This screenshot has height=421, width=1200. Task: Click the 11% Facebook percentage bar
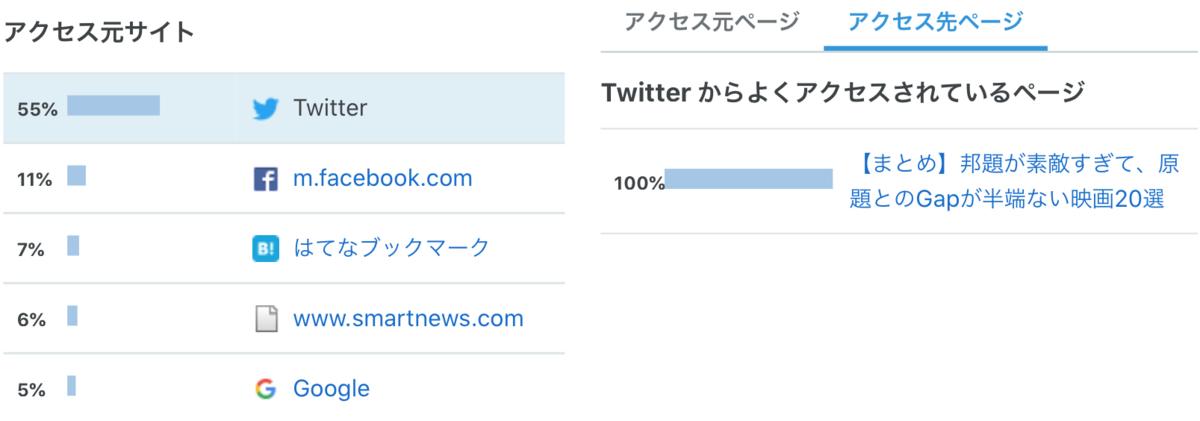pos(76,176)
